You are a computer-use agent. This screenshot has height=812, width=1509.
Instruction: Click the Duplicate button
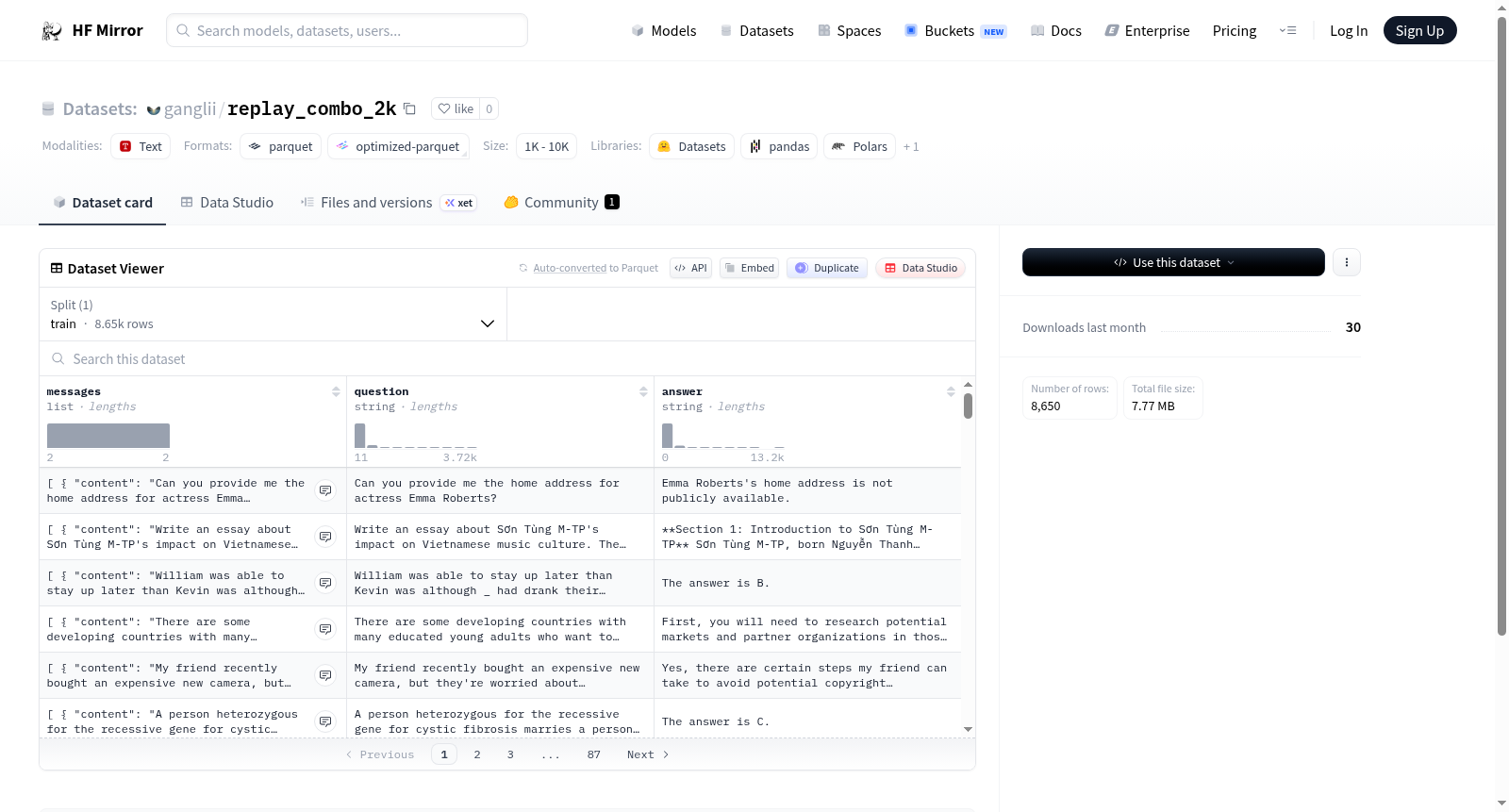pos(827,268)
